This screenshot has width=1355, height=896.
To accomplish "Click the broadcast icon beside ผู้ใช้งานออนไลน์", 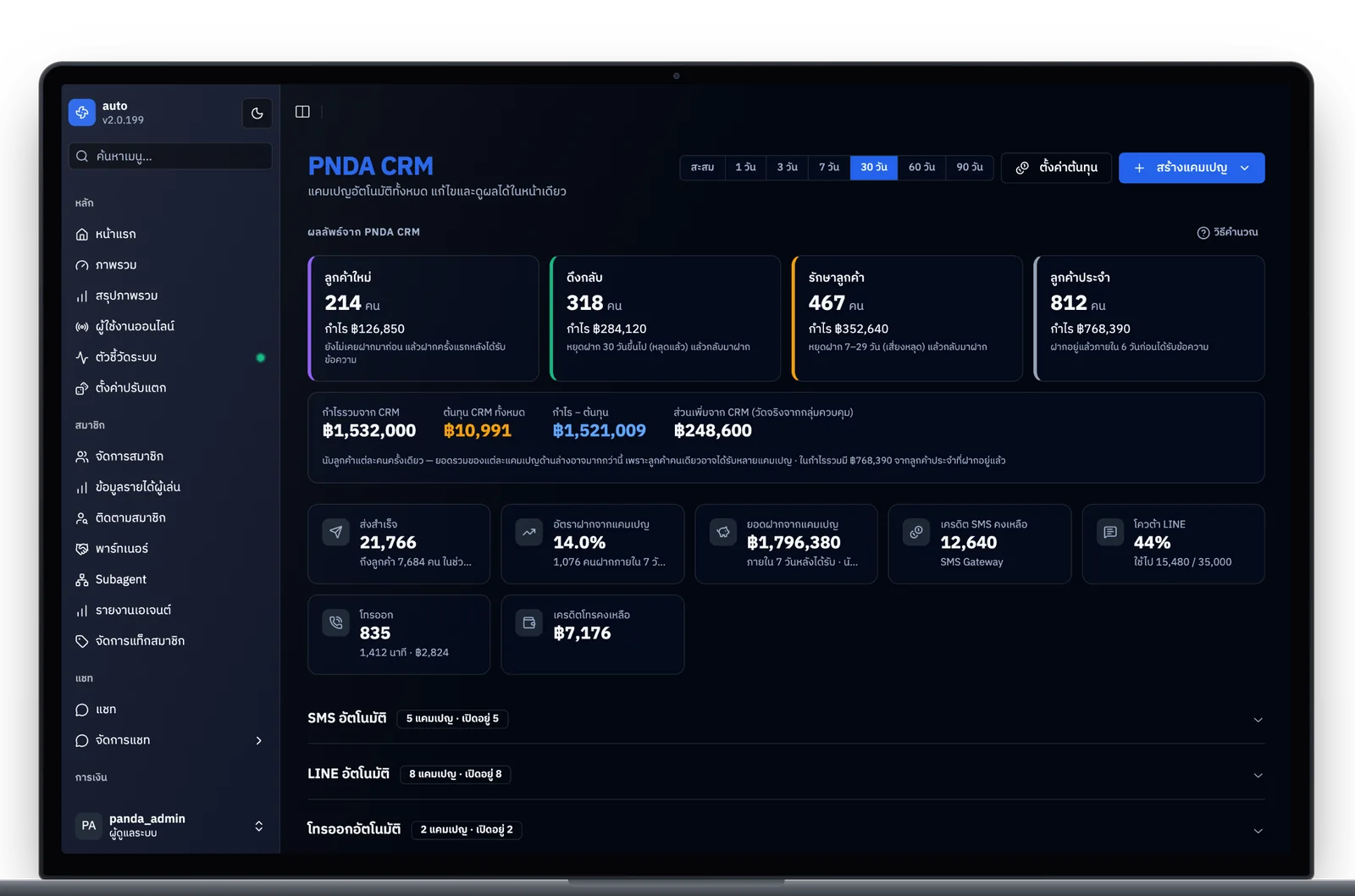I will (82, 327).
